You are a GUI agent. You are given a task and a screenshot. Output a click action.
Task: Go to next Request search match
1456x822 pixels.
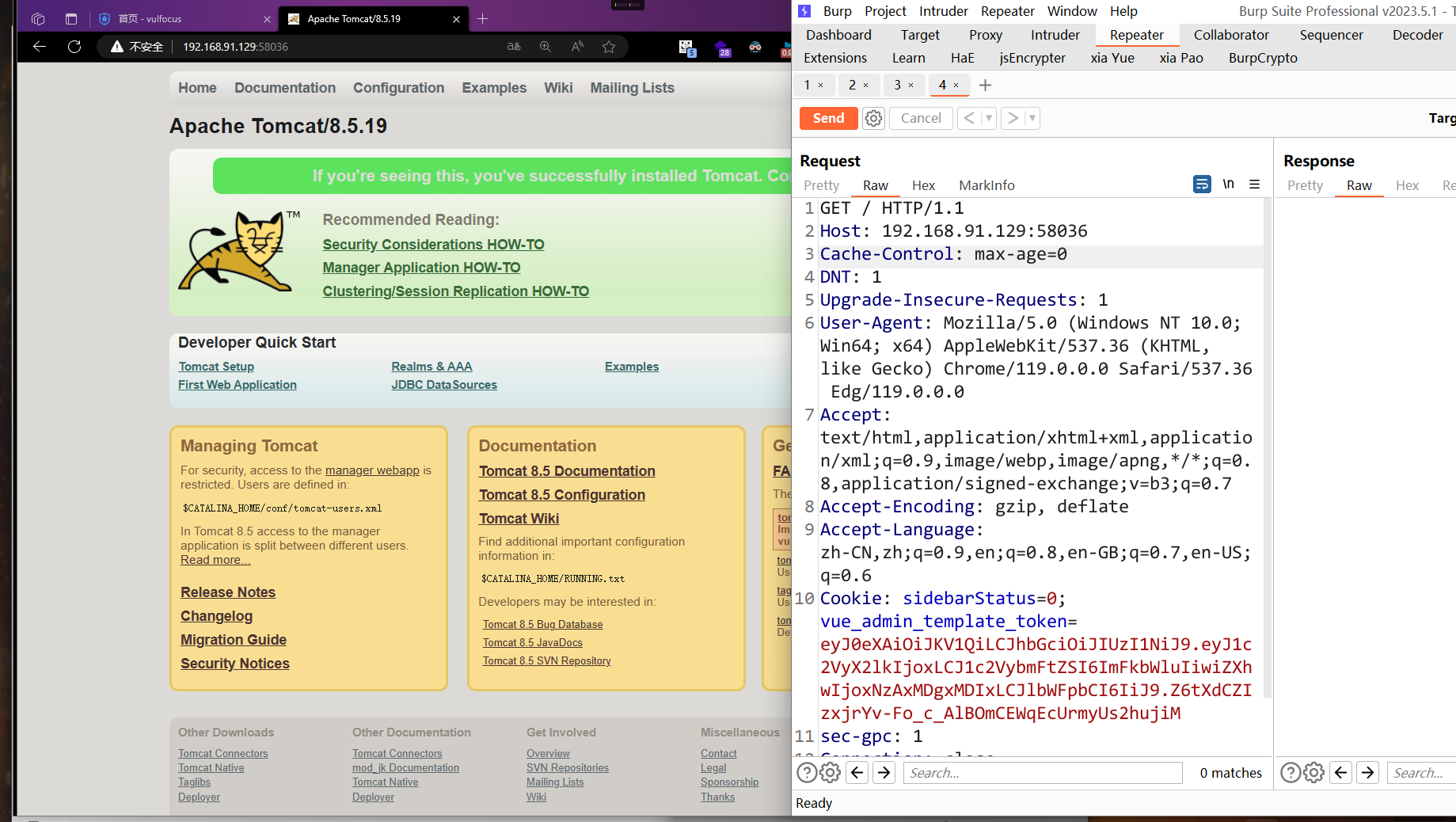point(884,773)
